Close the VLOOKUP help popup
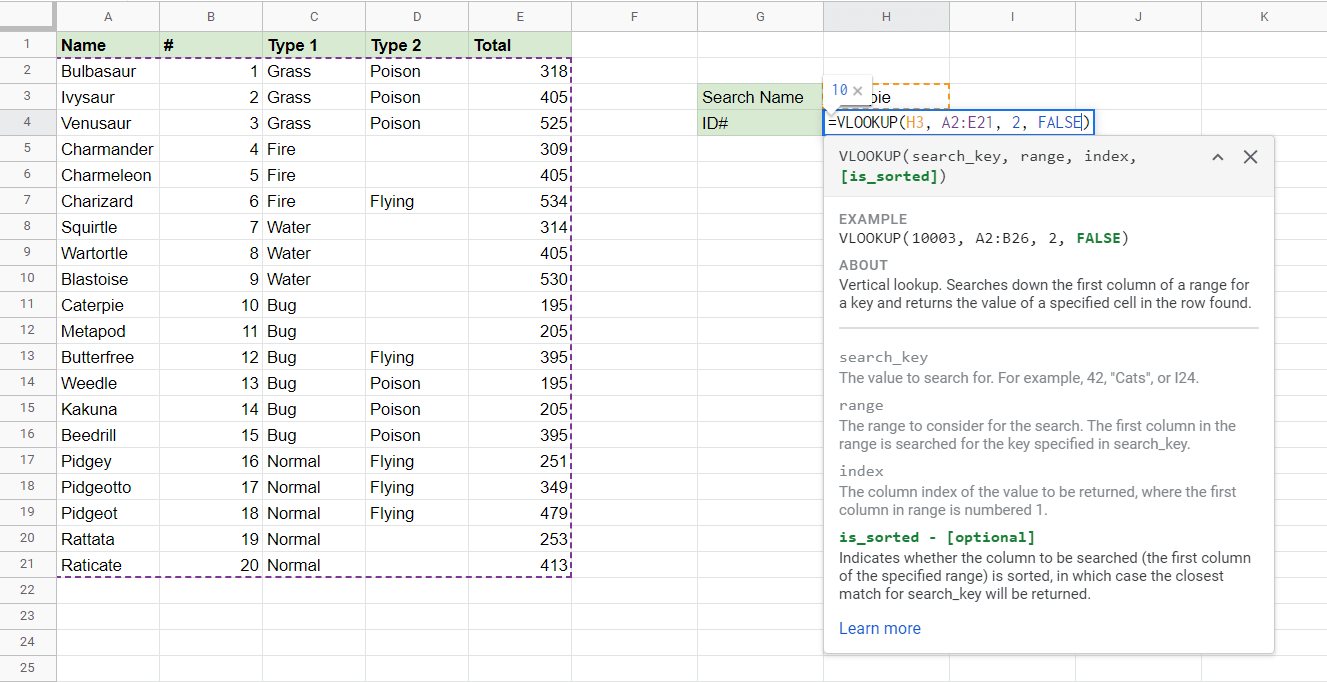 coord(1250,157)
